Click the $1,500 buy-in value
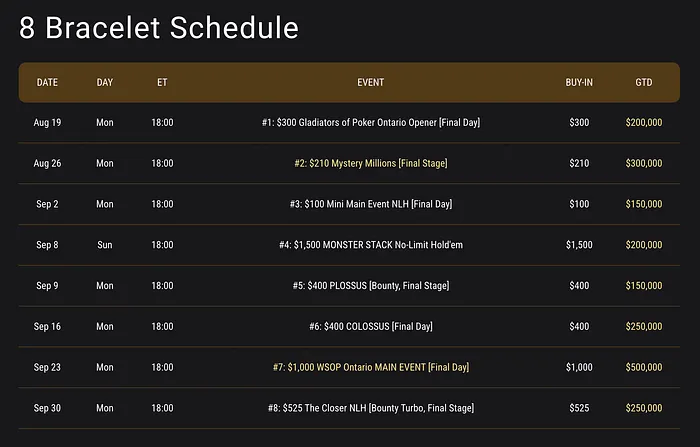This screenshot has width=700, height=447. (579, 245)
